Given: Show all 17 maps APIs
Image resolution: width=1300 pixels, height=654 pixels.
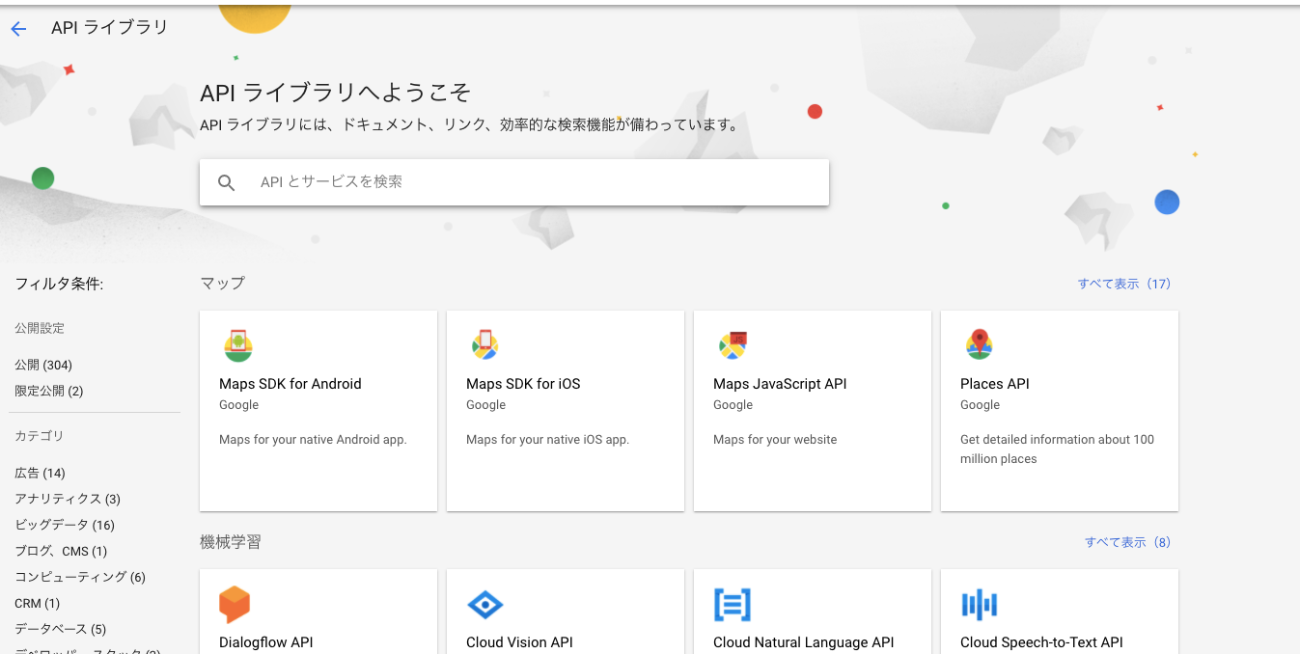Looking at the screenshot, I should (x=1124, y=284).
